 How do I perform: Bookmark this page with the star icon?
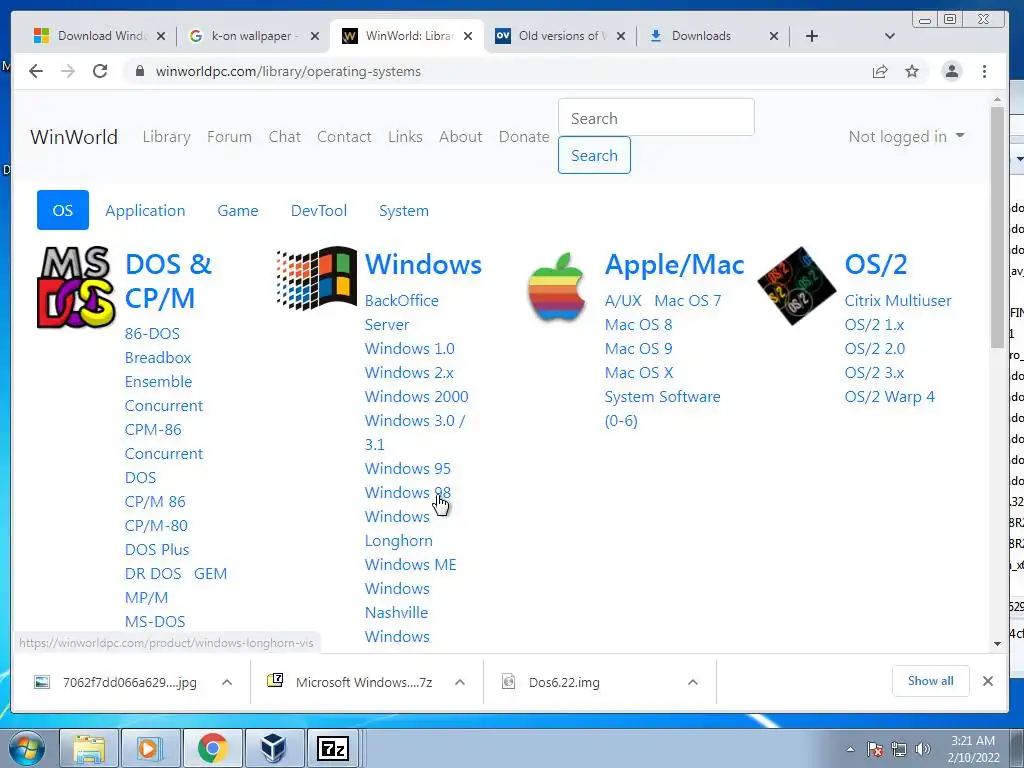912,71
